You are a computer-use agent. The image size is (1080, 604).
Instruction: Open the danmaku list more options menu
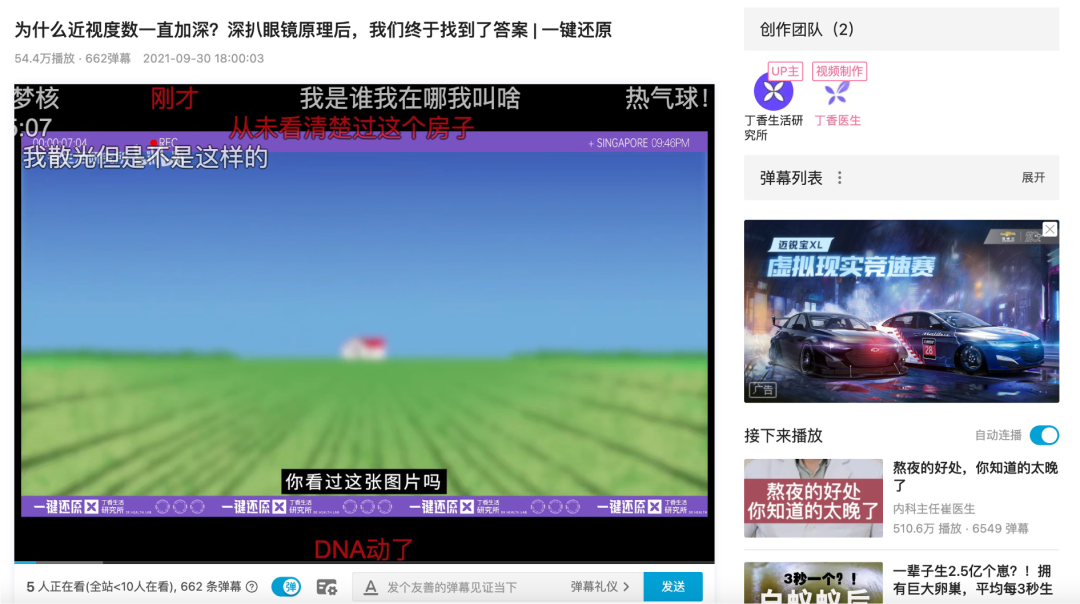click(839, 178)
